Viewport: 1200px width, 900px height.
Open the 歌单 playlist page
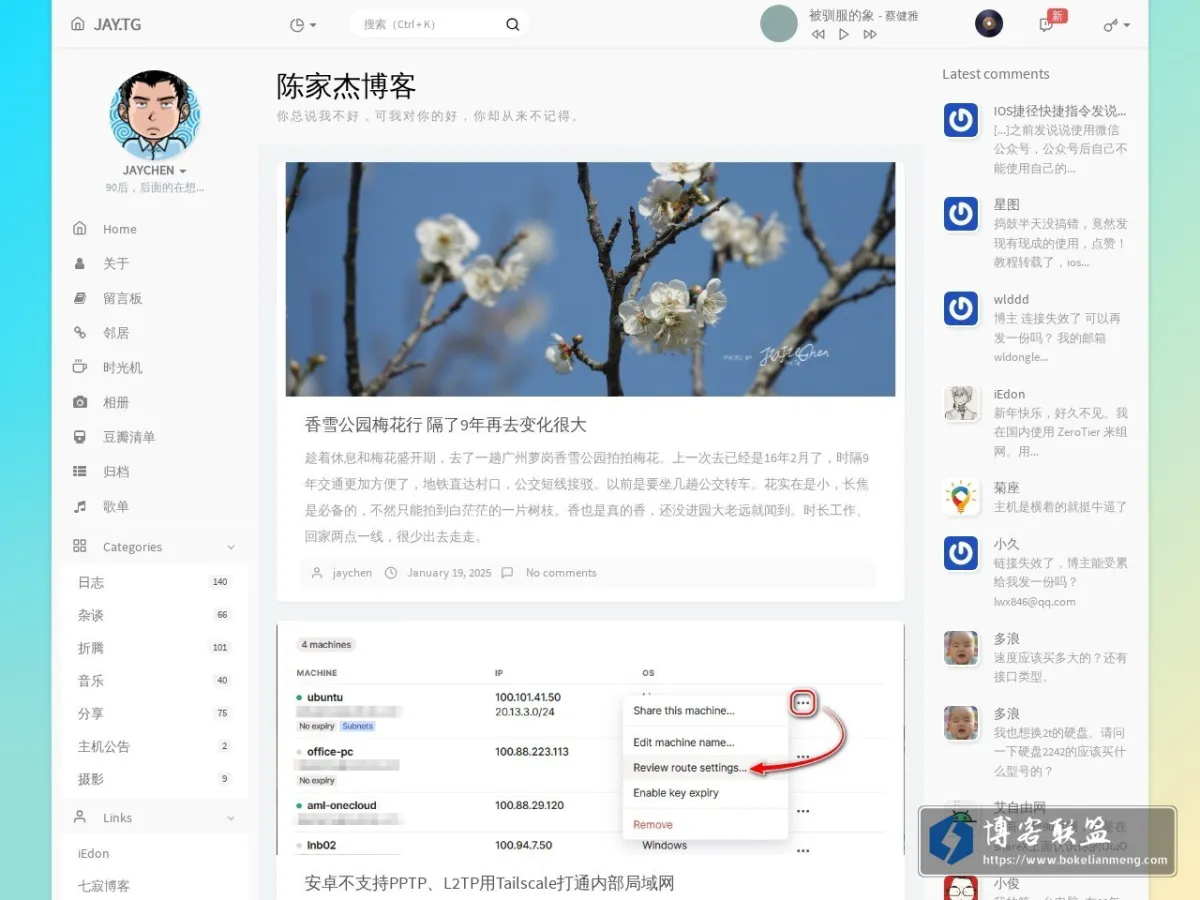coord(116,506)
